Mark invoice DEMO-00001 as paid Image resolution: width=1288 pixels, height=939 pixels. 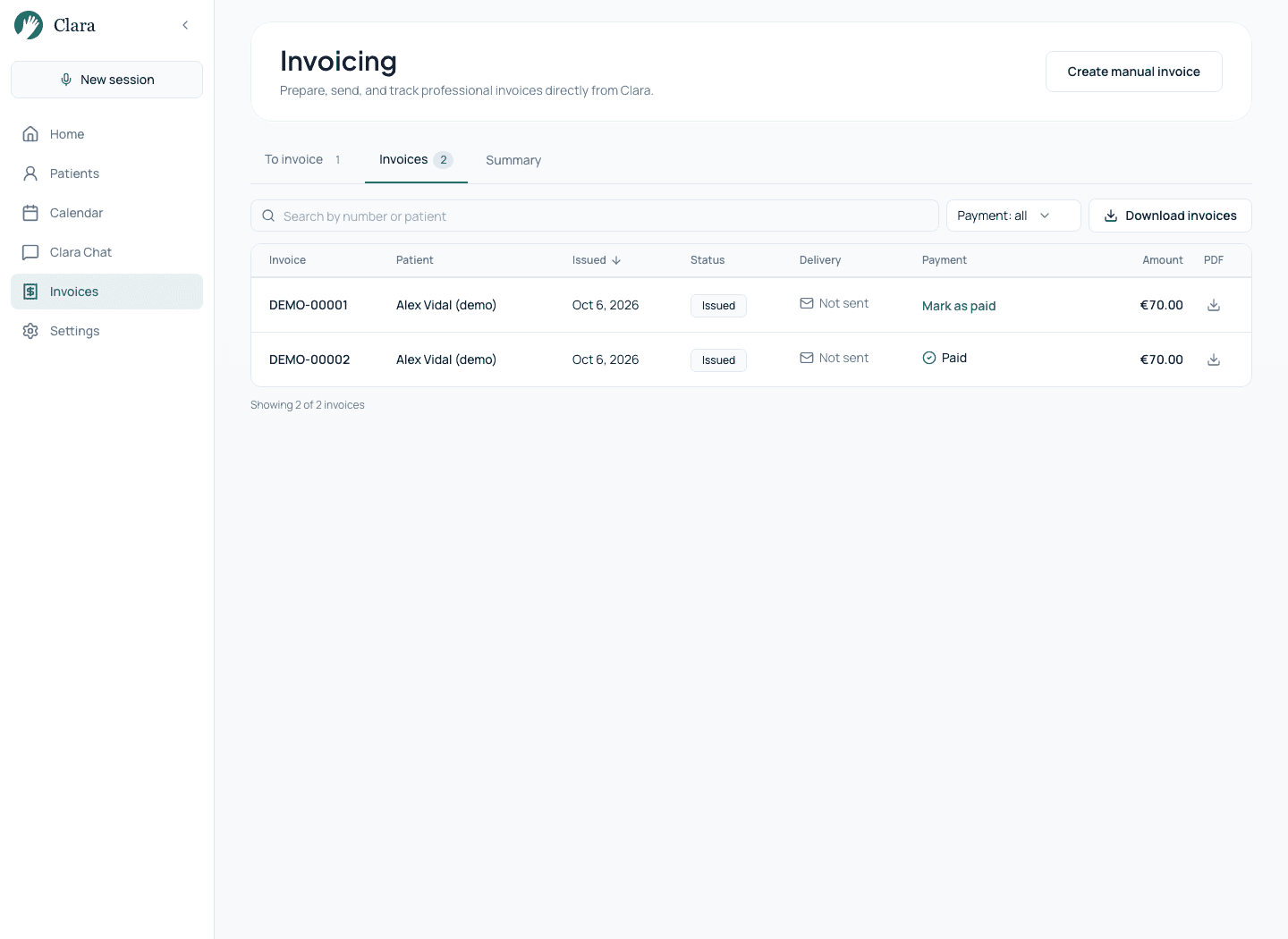coord(959,306)
